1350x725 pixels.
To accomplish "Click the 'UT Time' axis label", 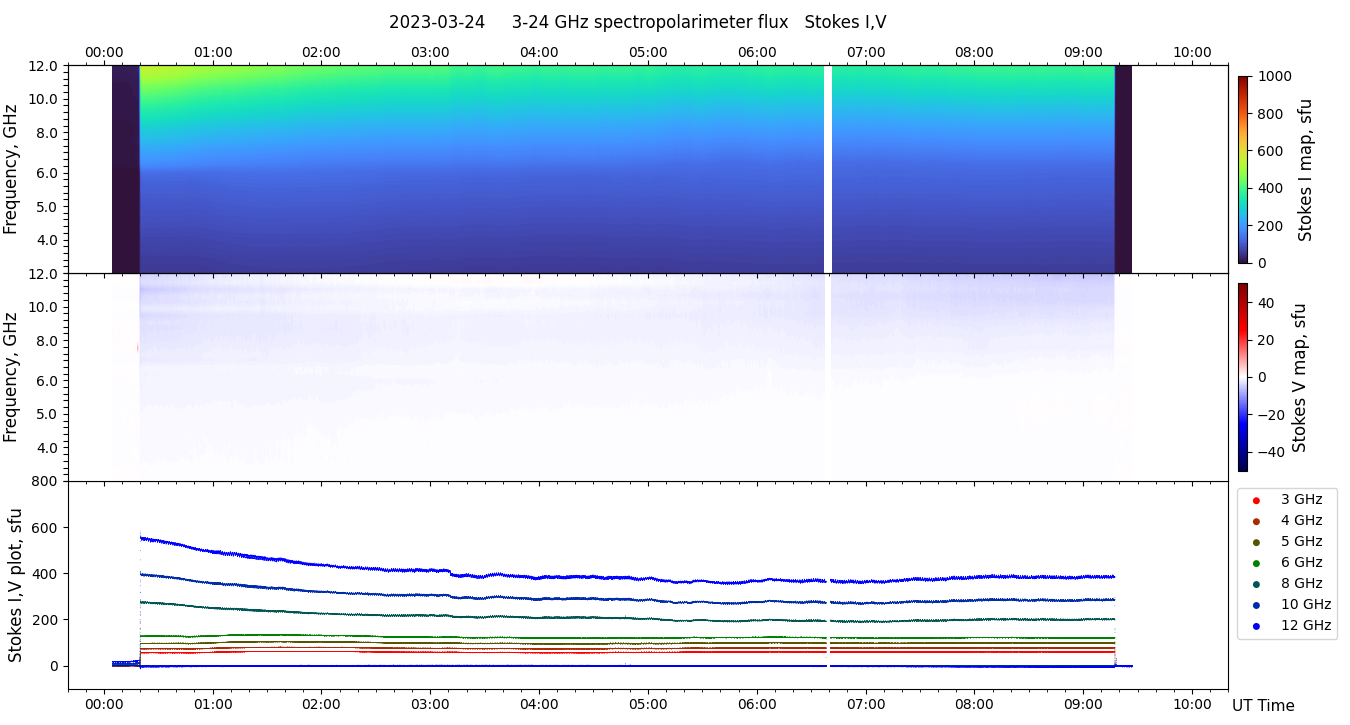I will click(1263, 706).
